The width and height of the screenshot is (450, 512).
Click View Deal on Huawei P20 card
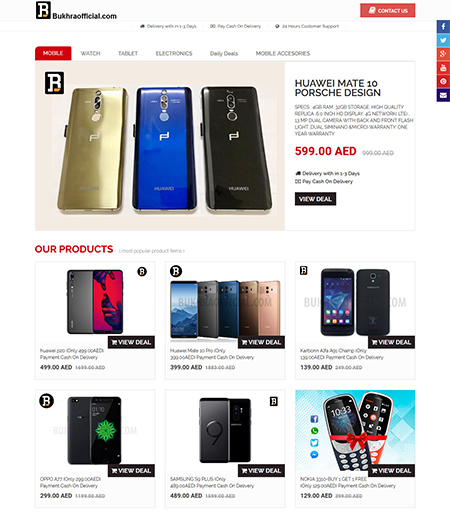131,342
